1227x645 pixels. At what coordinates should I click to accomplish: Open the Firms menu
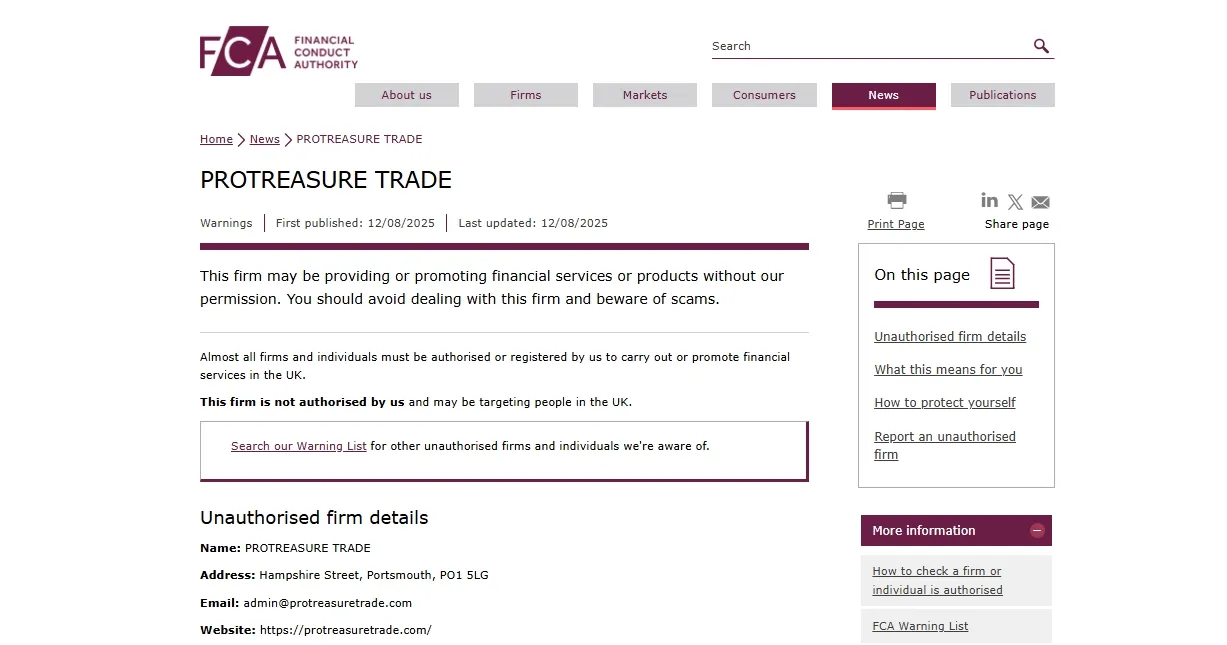point(526,95)
